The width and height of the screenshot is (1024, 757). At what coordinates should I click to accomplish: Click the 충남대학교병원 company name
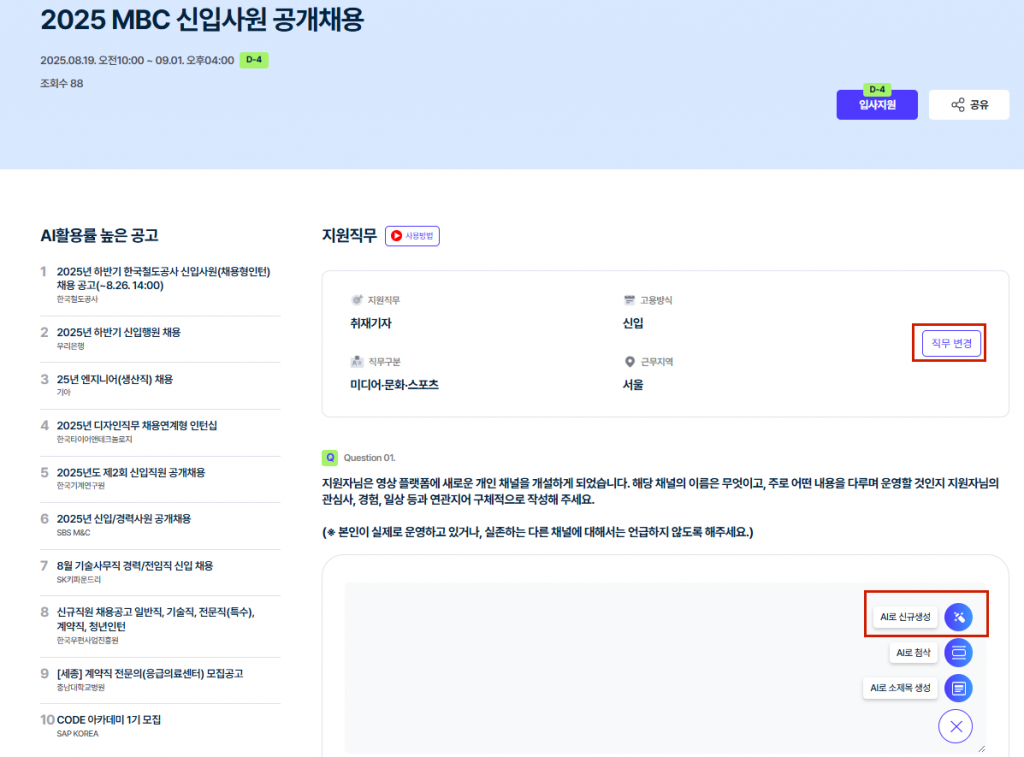coord(80,688)
